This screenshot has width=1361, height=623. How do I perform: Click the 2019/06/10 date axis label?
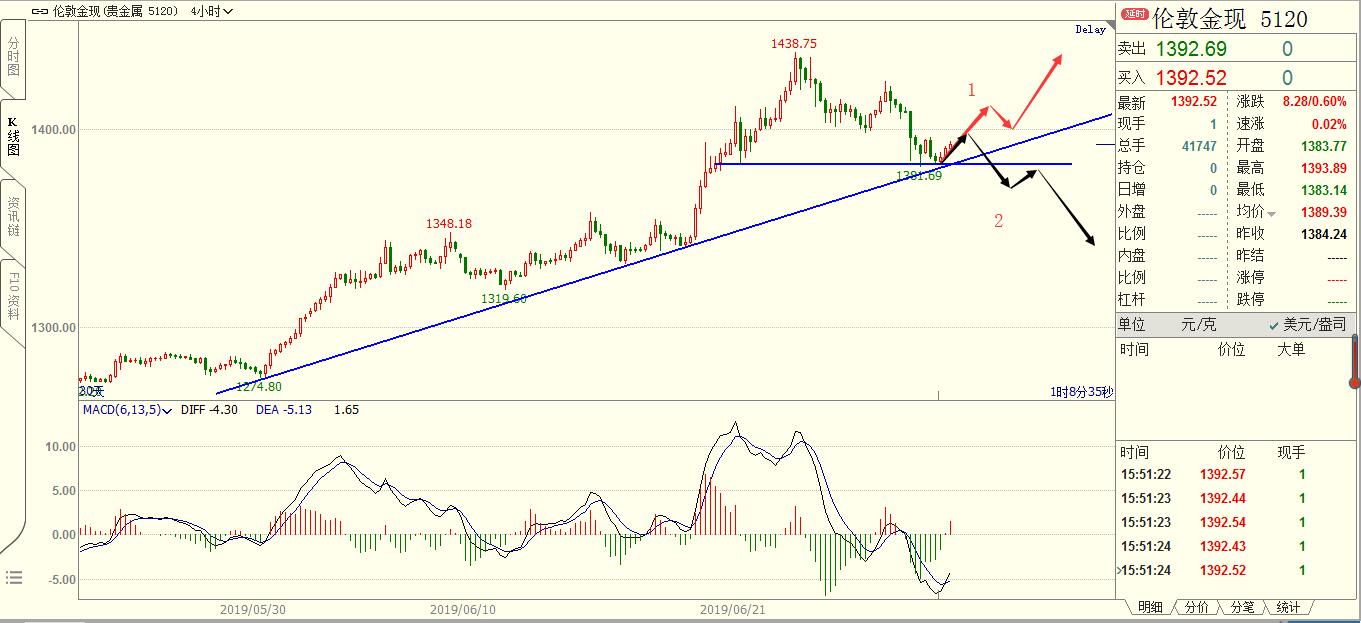tap(463, 608)
